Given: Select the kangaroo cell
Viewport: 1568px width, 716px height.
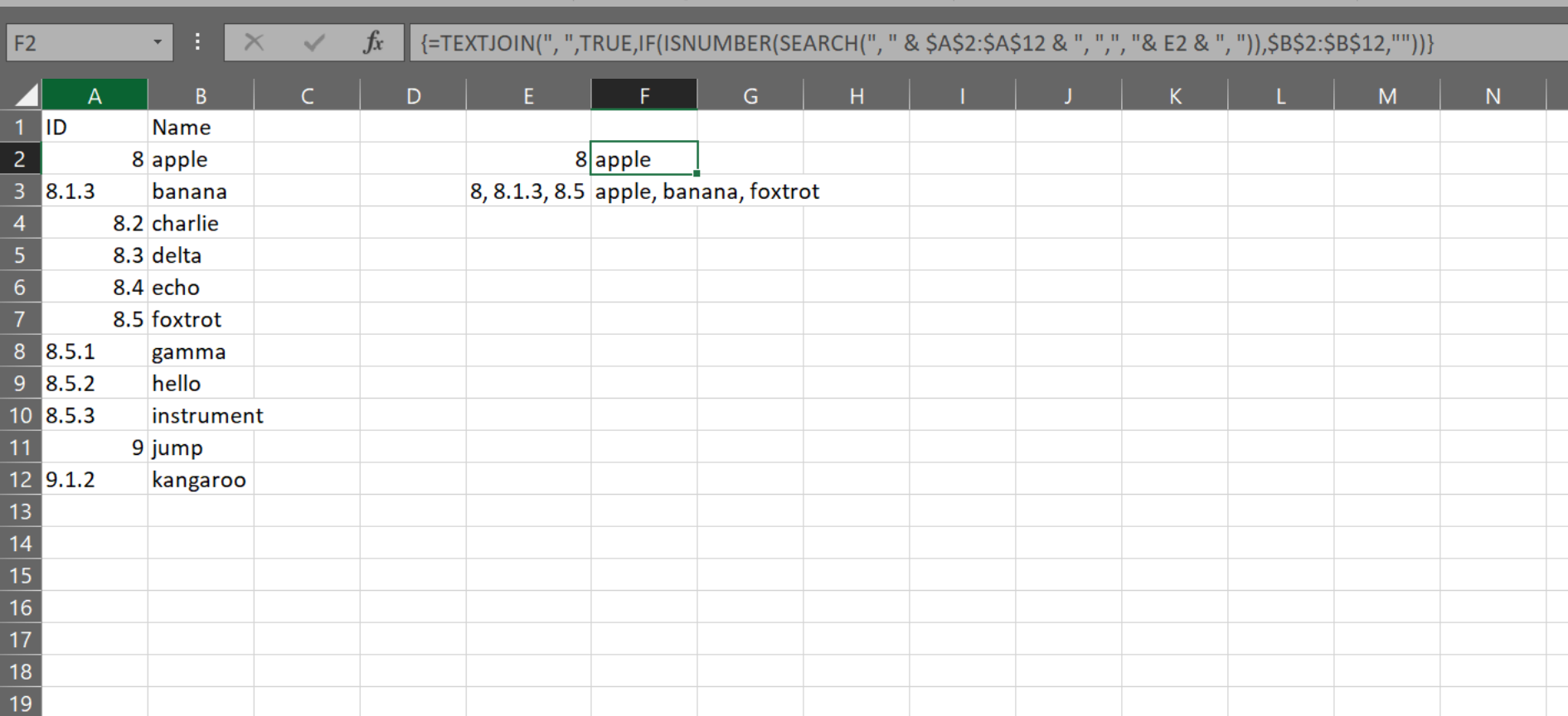Looking at the screenshot, I should [x=201, y=479].
